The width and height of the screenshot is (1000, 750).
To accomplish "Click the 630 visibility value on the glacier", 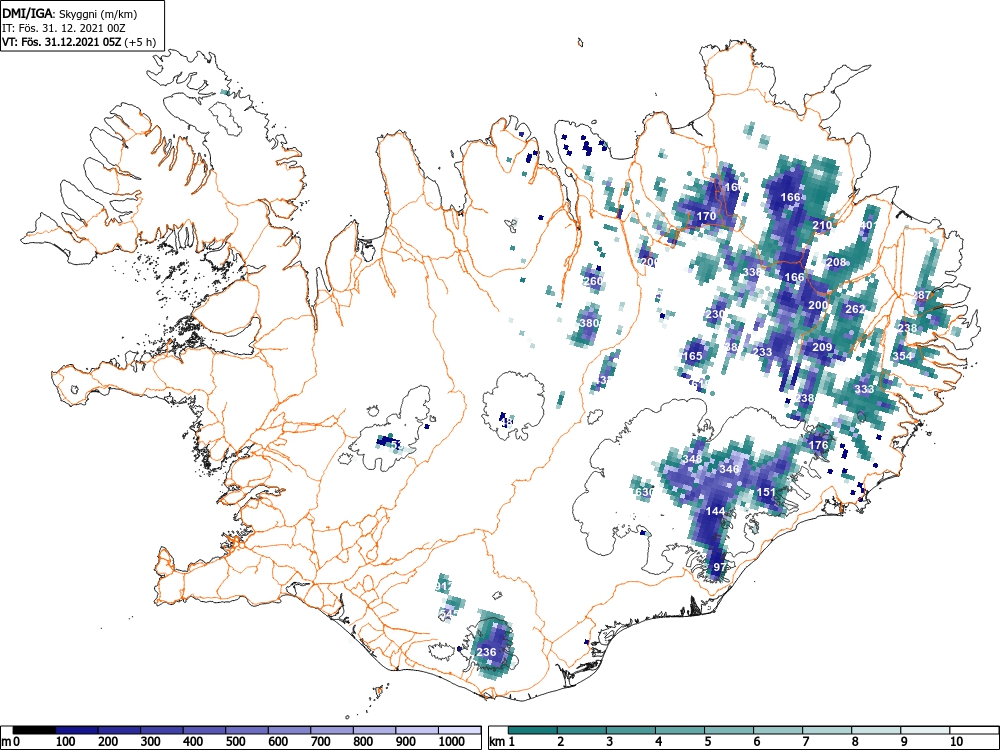I will click(645, 492).
